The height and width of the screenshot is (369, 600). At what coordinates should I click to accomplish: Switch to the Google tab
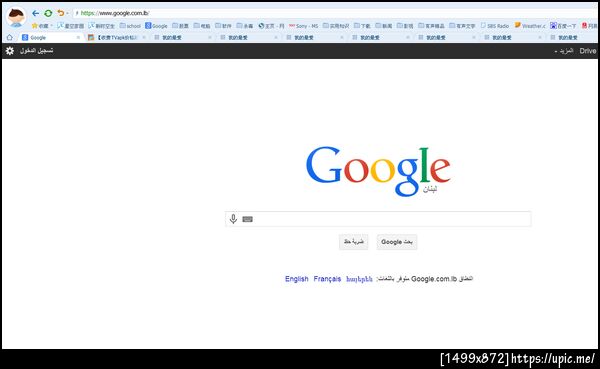[x=51, y=38]
